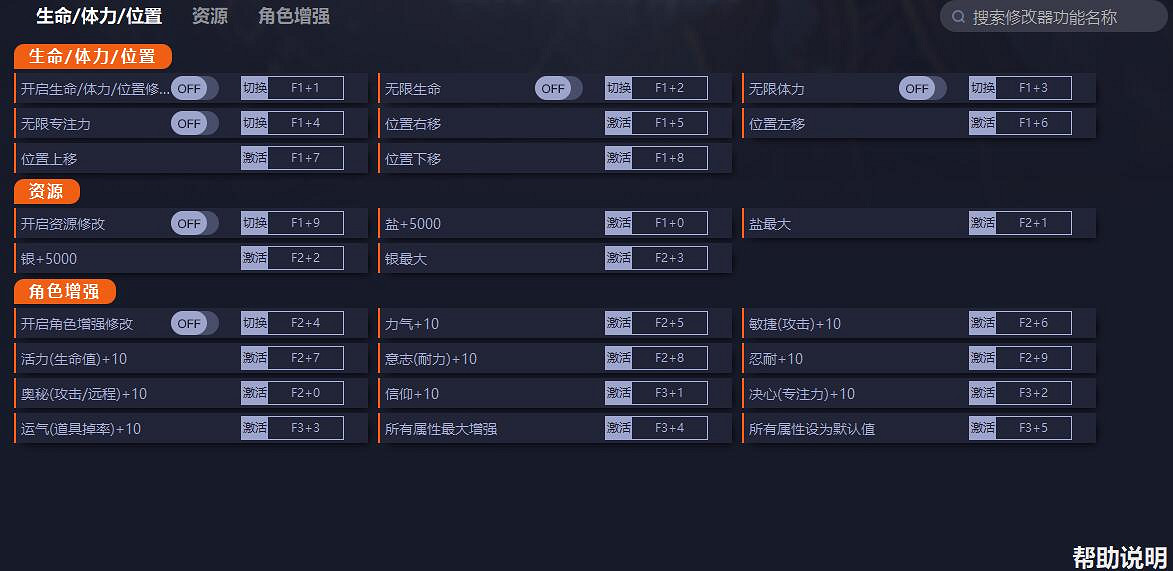This screenshot has height=571, width=1173.
Task: Open 帮助说明 help link
Action: tap(1119, 557)
